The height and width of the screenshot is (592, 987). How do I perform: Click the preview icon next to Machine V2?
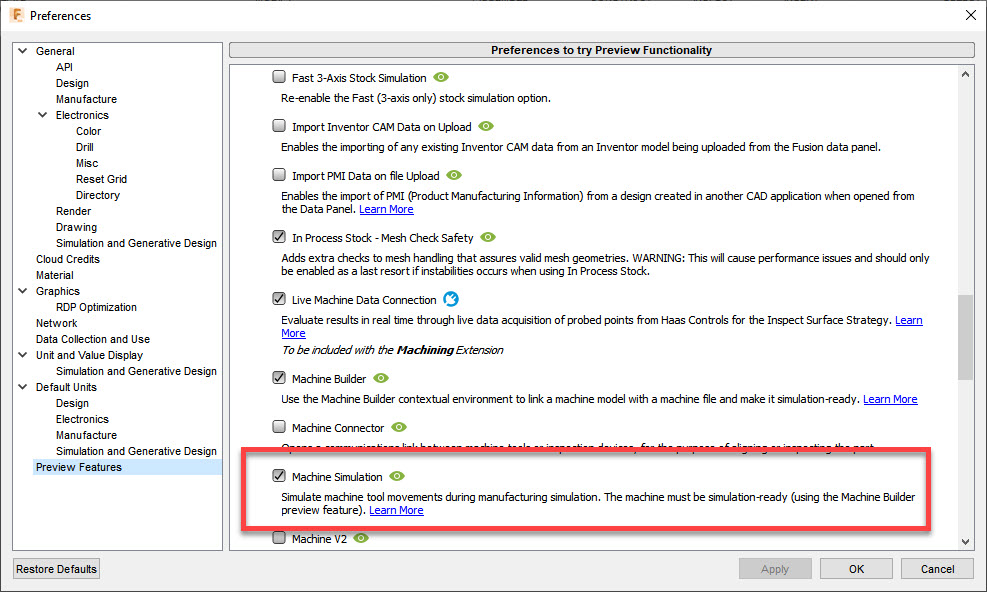coord(360,538)
